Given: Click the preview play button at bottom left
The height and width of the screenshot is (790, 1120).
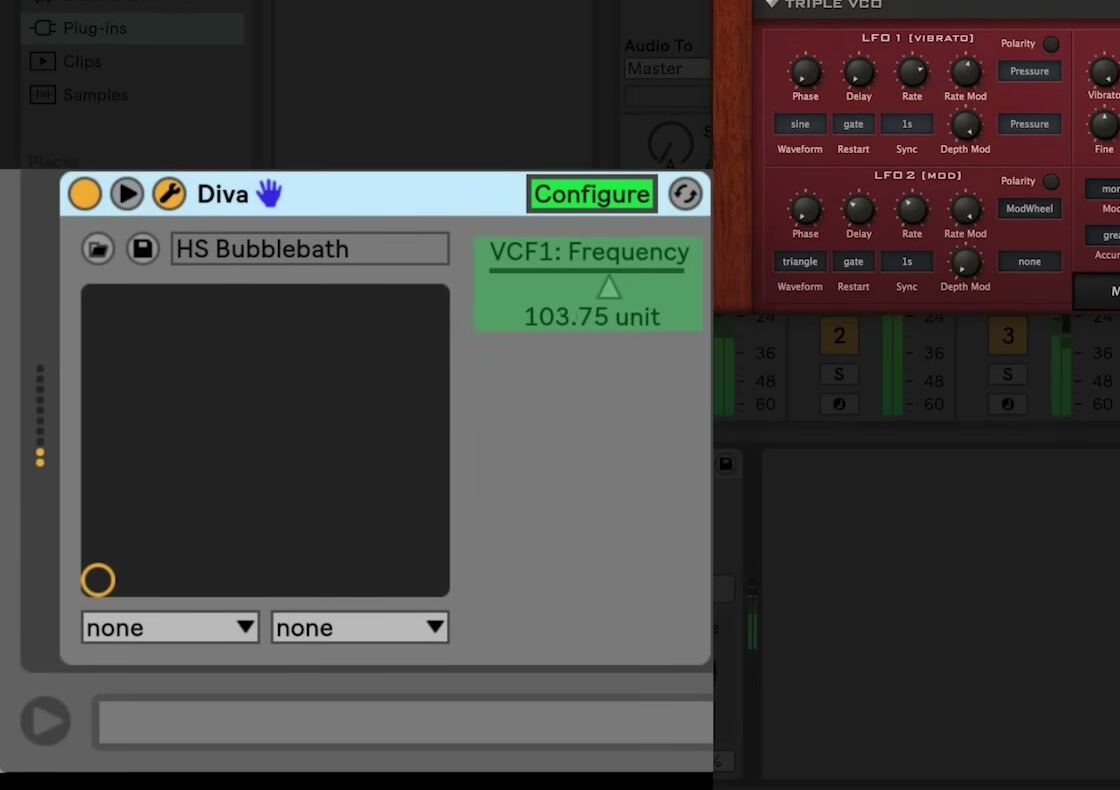Looking at the screenshot, I should pyautogui.click(x=46, y=721).
